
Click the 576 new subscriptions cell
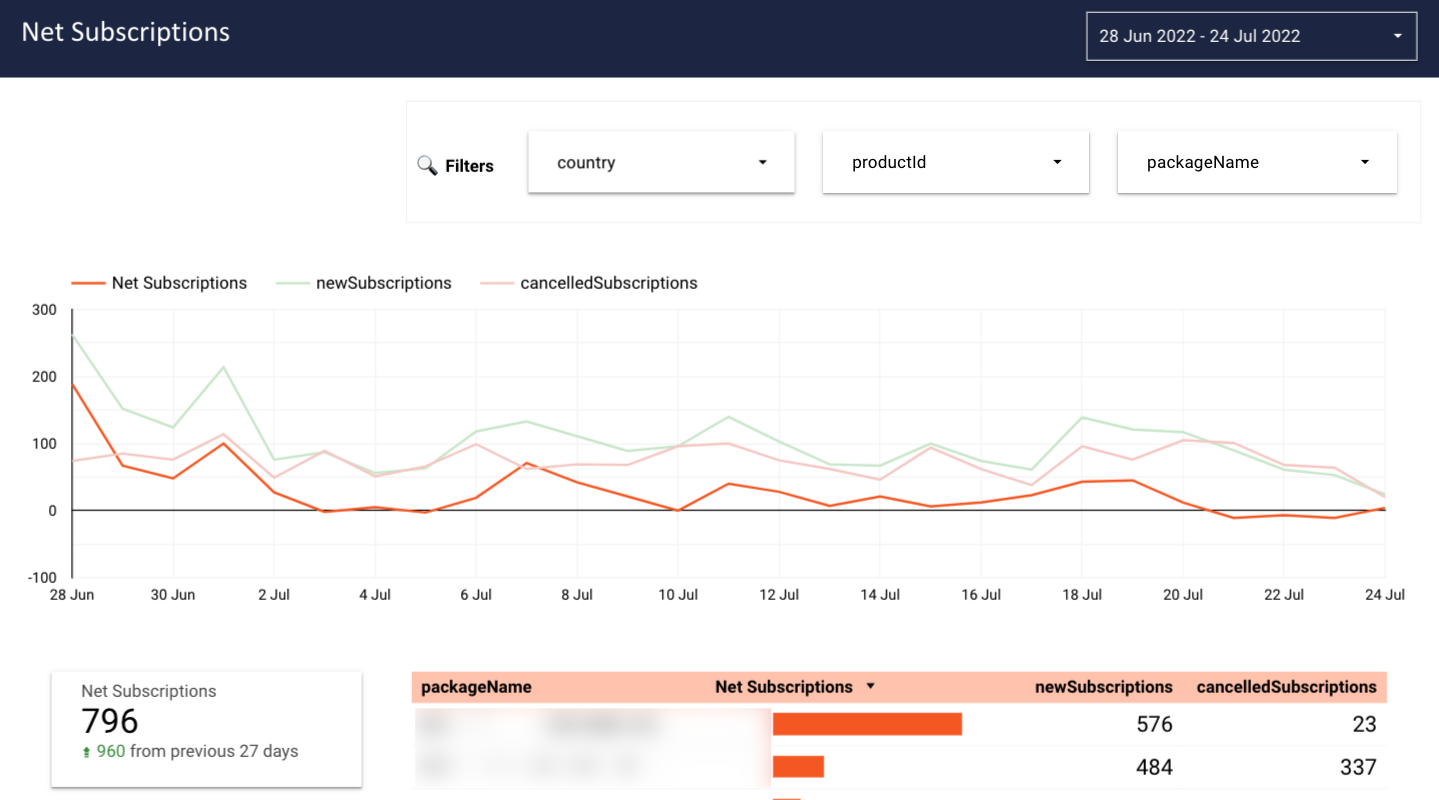(1154, 724)
